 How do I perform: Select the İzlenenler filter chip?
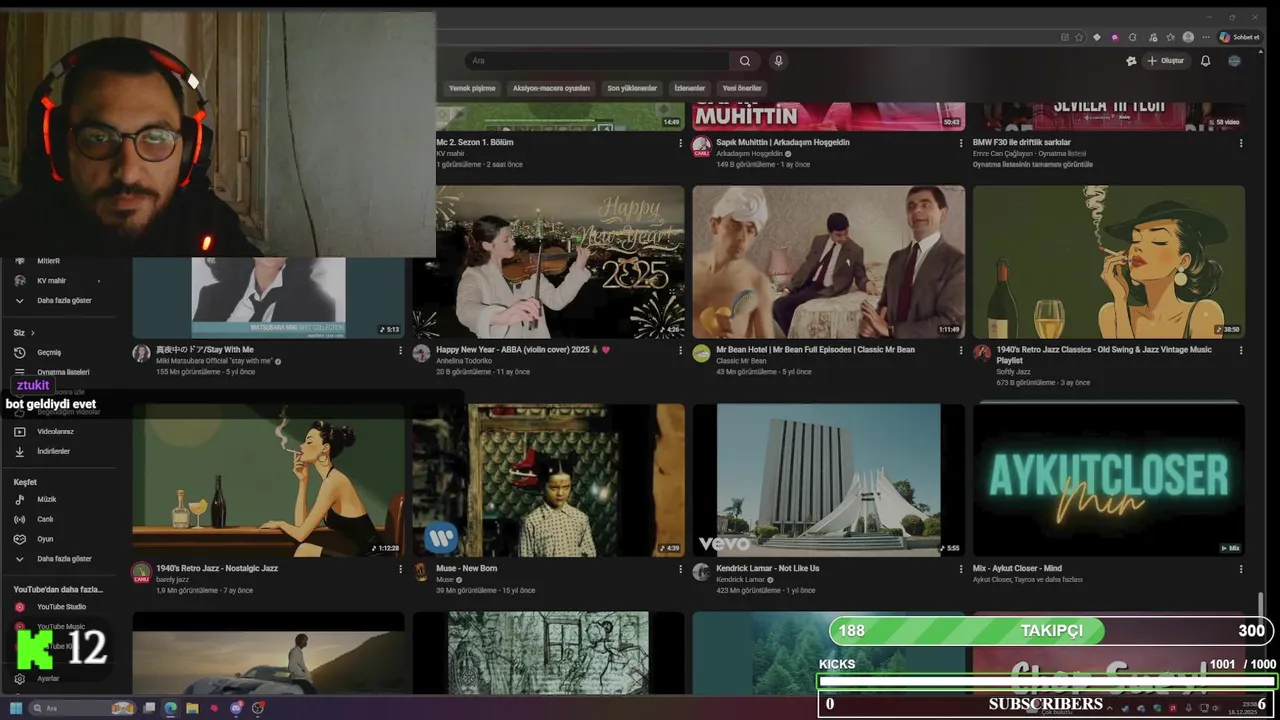(x=690, y=88)
